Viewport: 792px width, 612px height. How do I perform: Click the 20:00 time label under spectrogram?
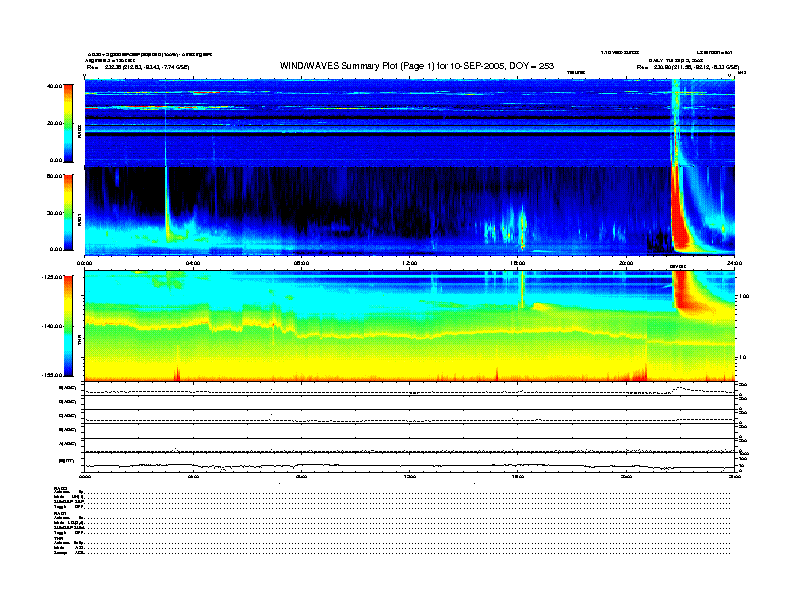(x=626, y=263)
